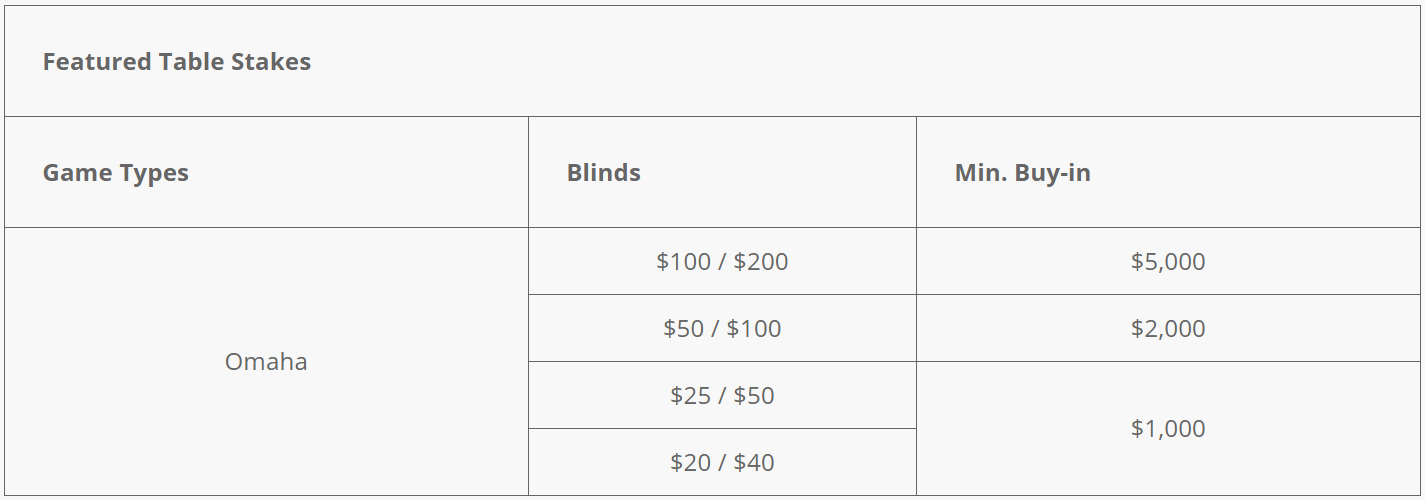Screen dimensions: 1425x500
Task: Click the $25 / $50 blinds cell
Action: coord(722,395)
